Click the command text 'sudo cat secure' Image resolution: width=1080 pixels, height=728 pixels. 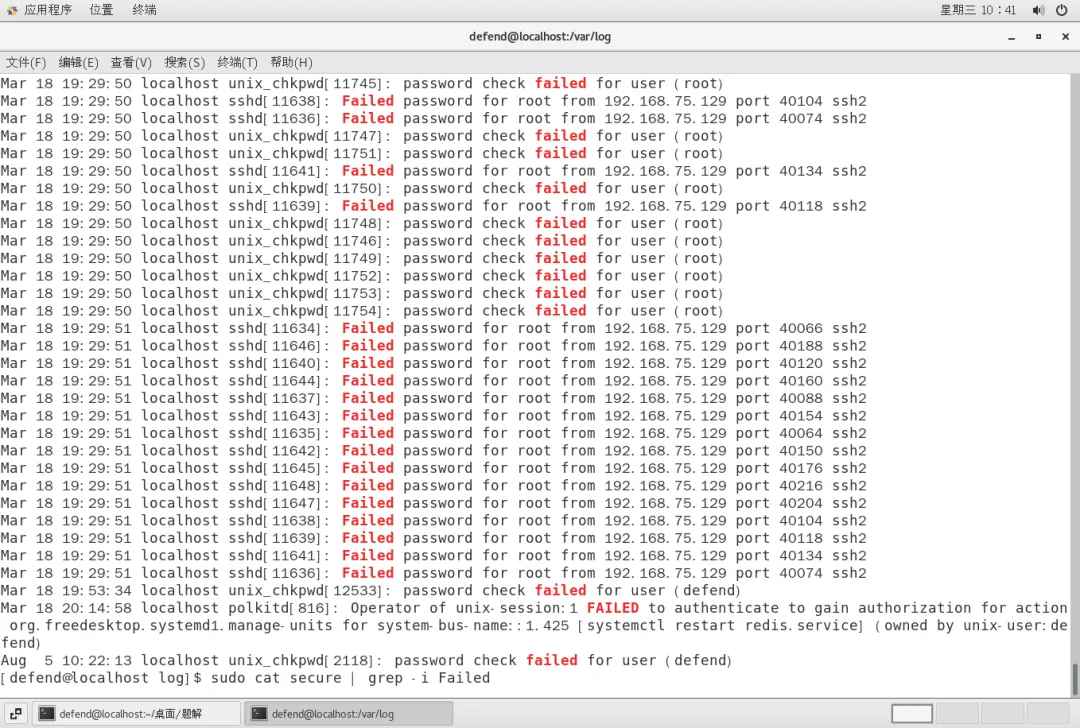[x=276, y=678]
